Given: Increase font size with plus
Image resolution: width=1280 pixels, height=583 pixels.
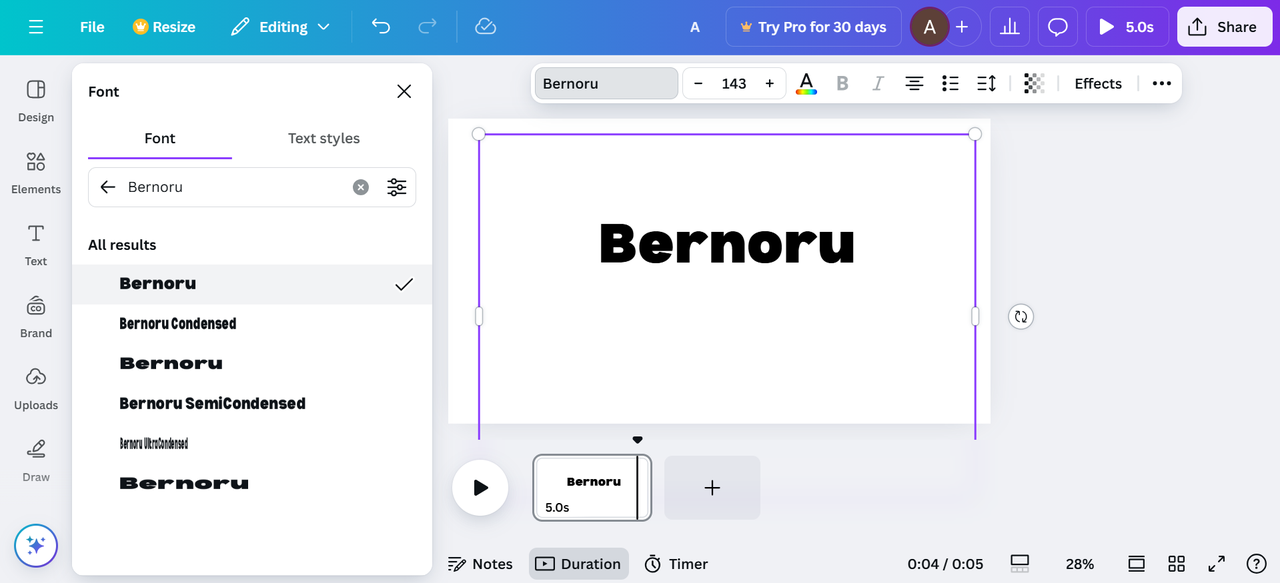Looking at the screenshot, I should pos(769,83).
